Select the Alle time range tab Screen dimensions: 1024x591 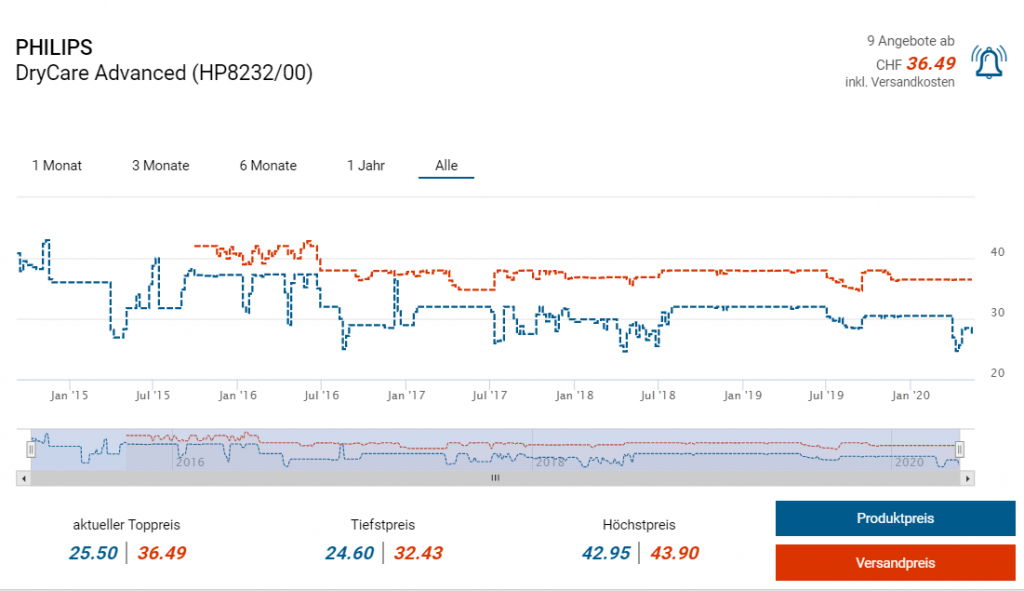(x=446, y=165)
